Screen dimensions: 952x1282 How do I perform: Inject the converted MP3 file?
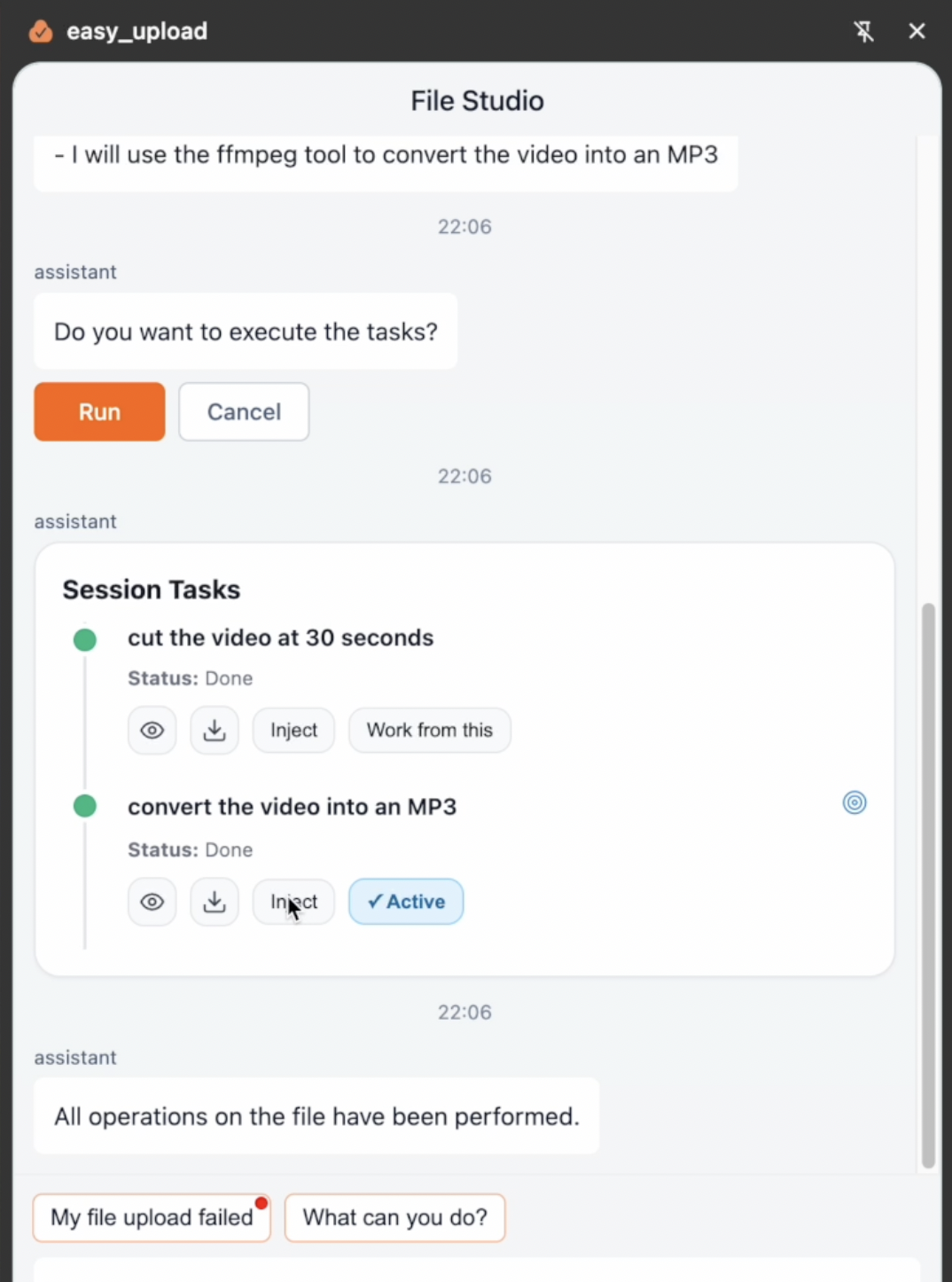(293, 903)
